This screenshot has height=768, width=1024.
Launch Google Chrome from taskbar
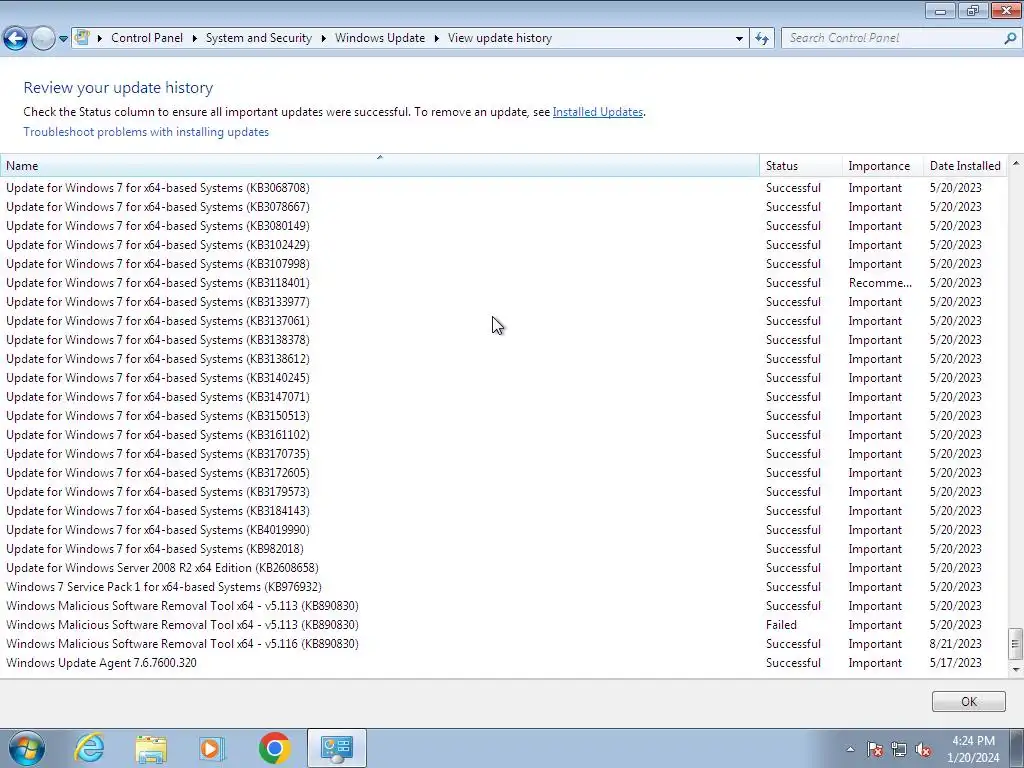(274, 748)
